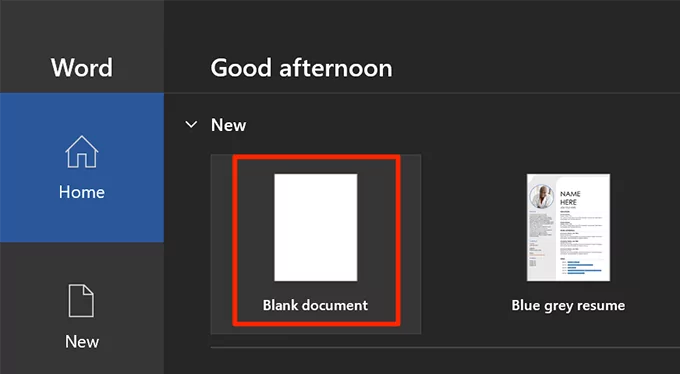The image size is (680, 374).
Task: Click the 'Blue grey resume' label
Action: click(x=568, y=305)
